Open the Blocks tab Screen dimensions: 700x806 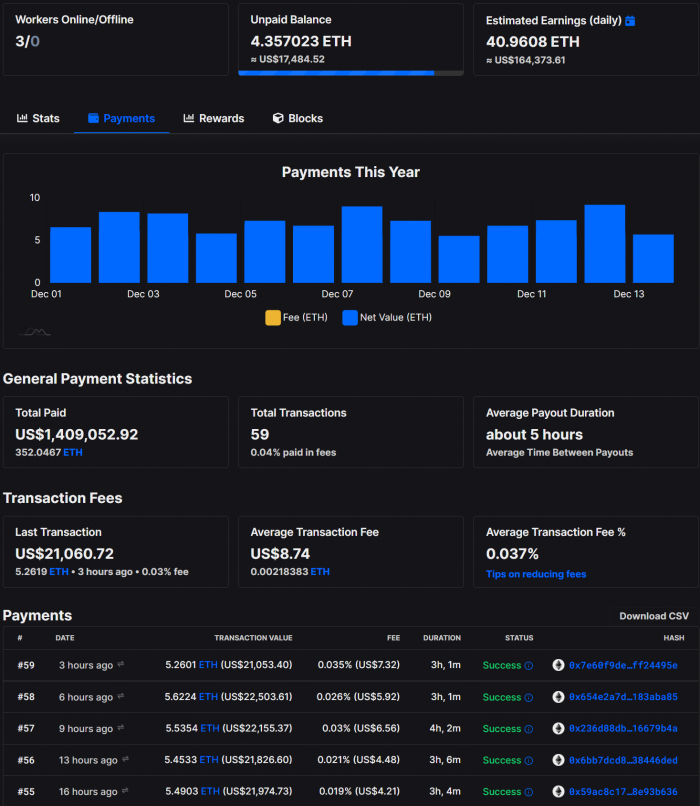297,118
